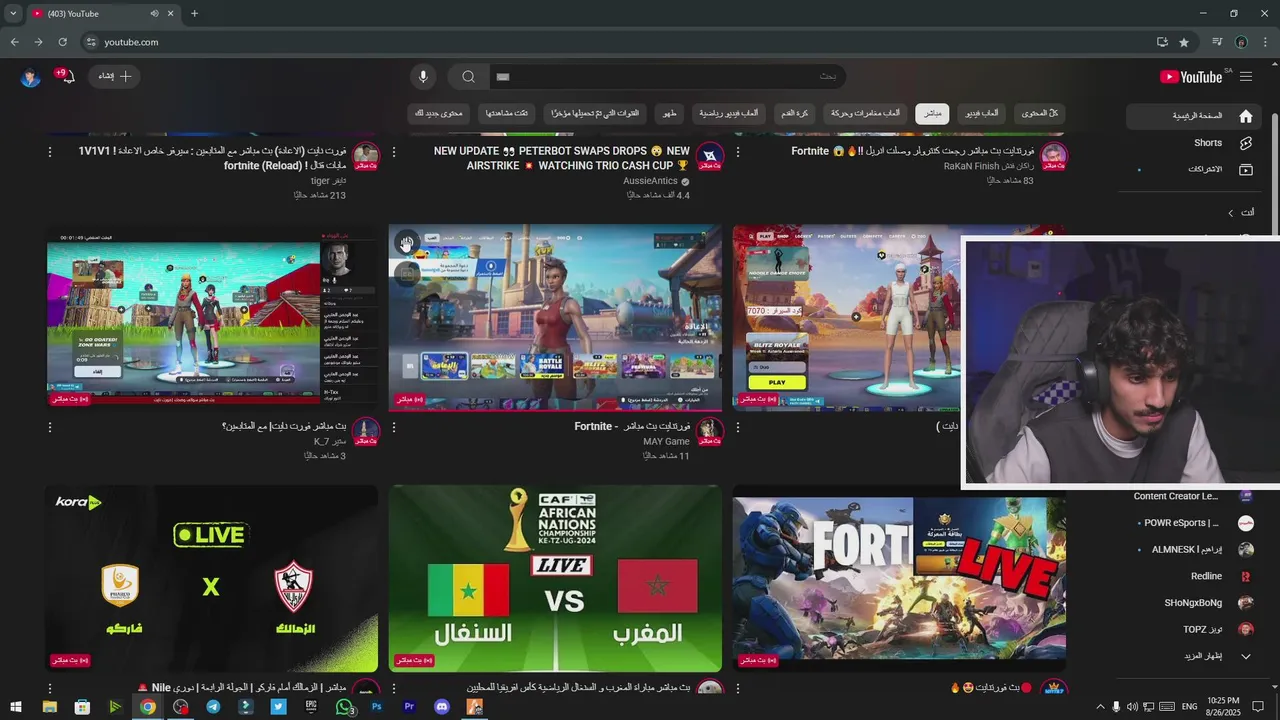Image resolution: width=1280 pixels, height=720 pixels.
Task: Select the 'مباشر' live filter chip
Action: 932,113
